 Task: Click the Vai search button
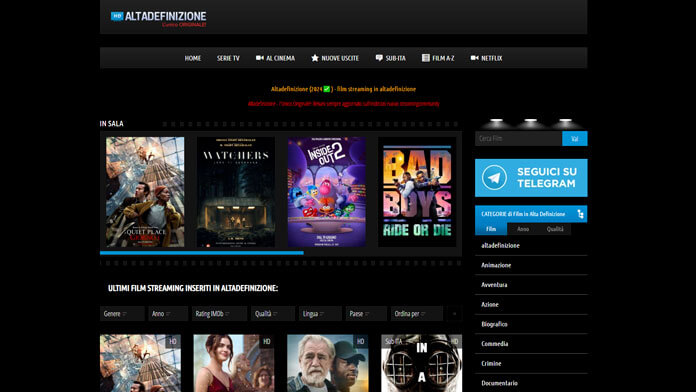(574, 139)
